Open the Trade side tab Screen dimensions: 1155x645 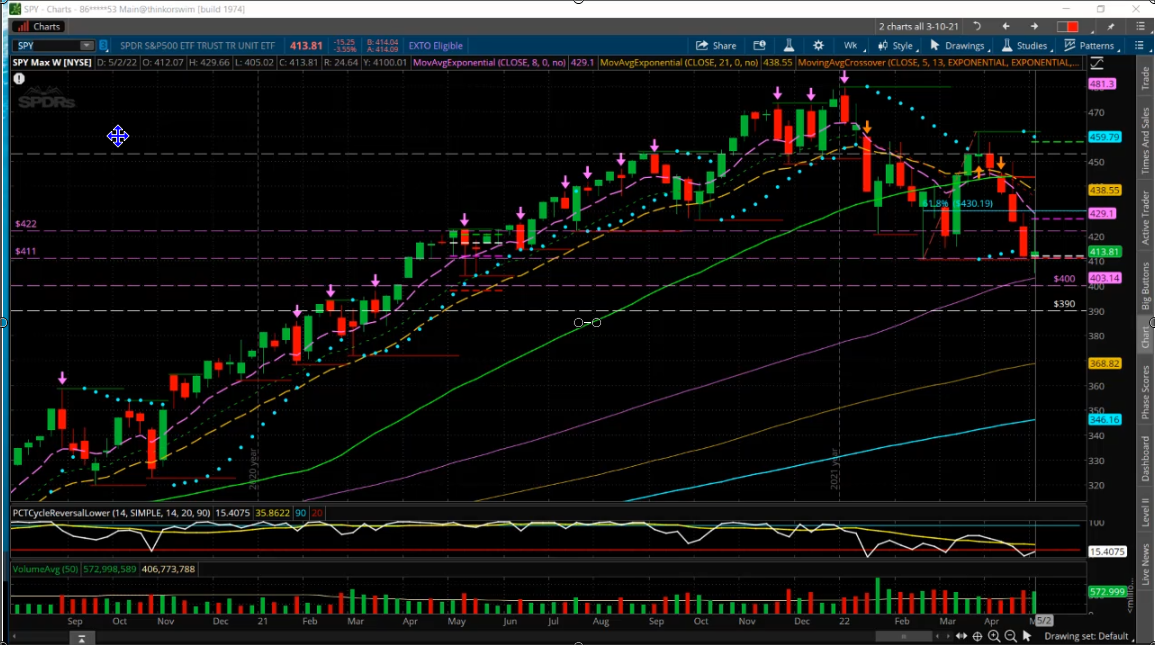(1145, 79)
